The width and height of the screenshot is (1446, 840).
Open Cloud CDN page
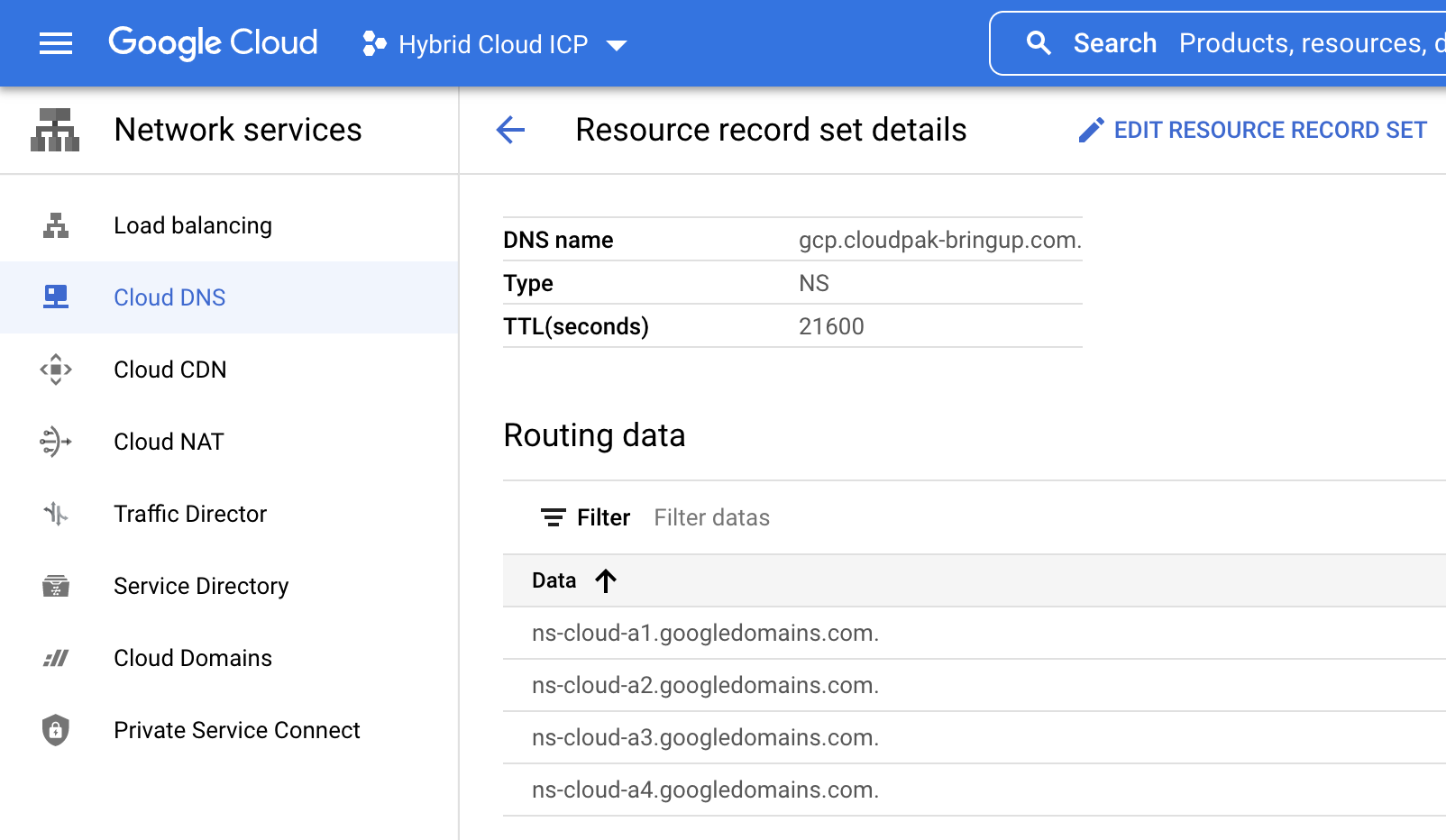229,370
